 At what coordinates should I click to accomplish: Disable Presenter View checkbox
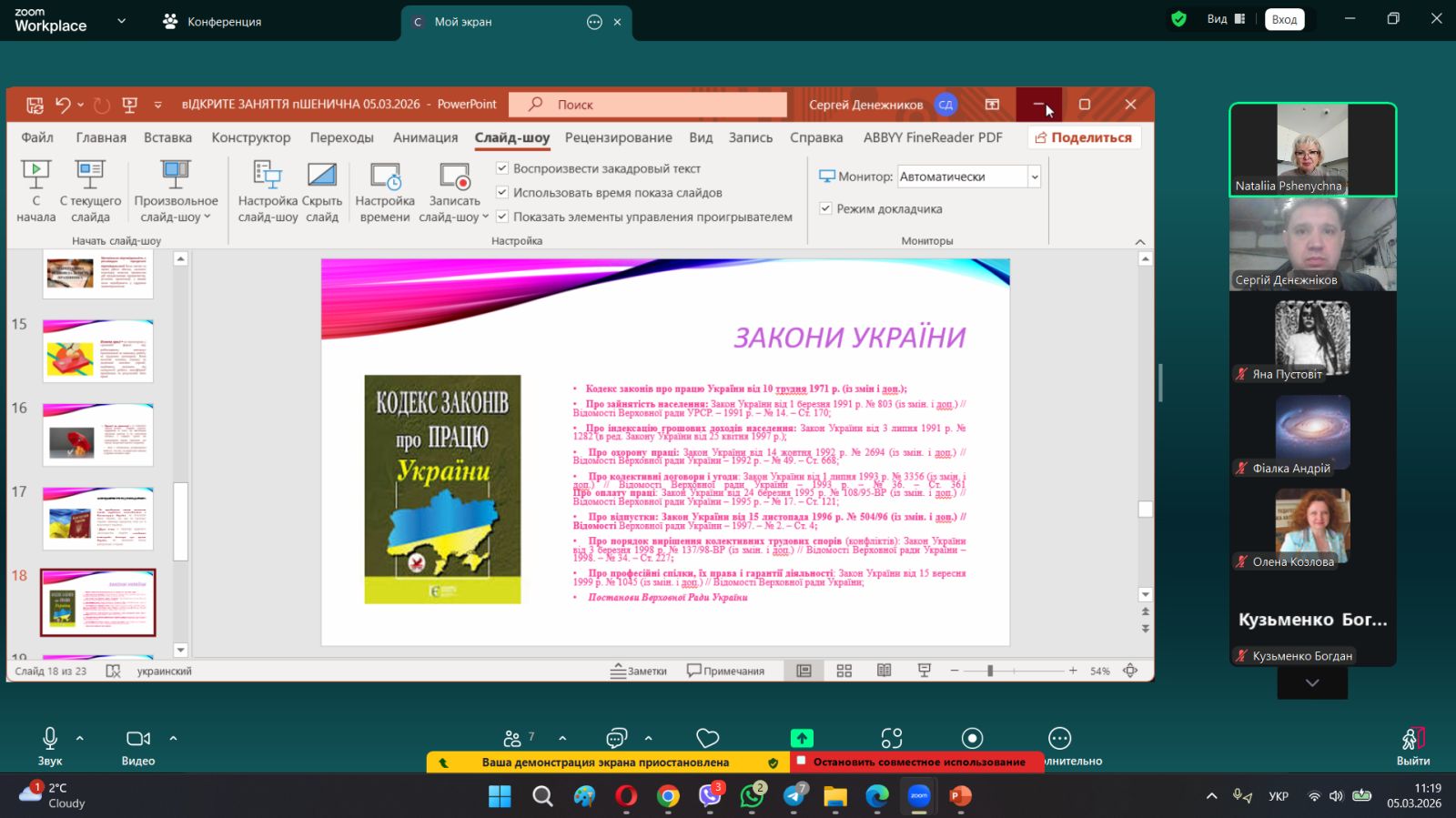coord(826,208)
